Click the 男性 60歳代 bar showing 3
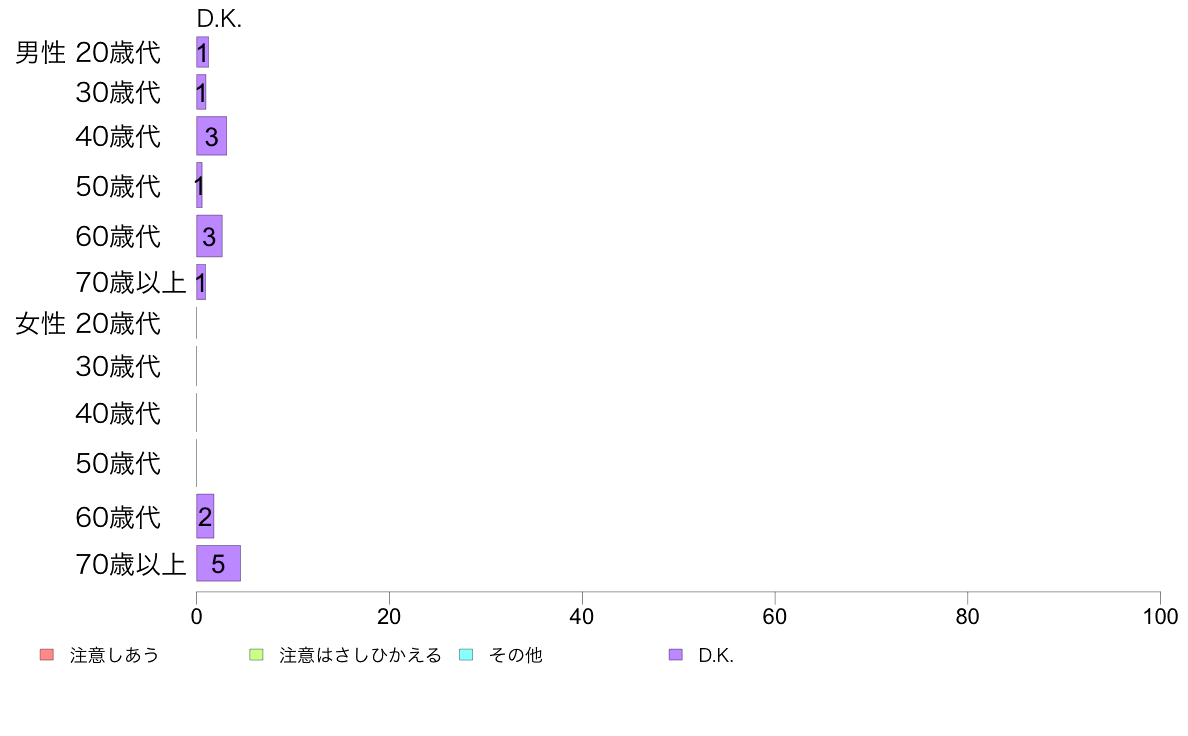 coord(209,236)
